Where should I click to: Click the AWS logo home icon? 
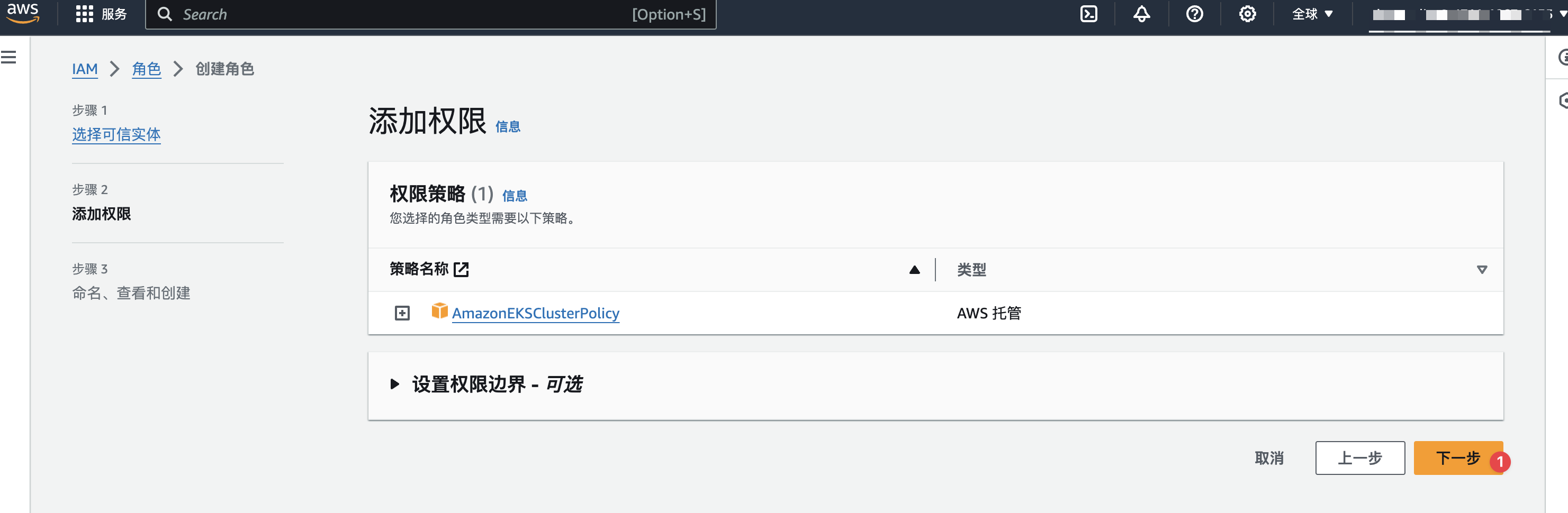pos(23,13)
